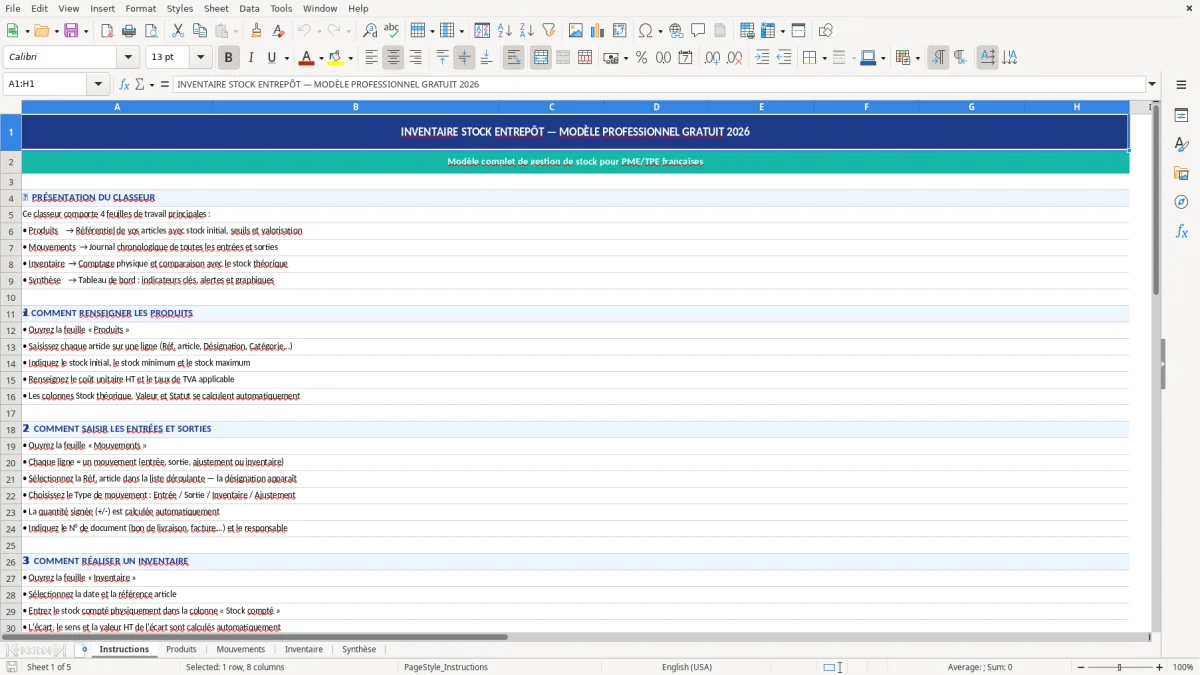
Task: Click the Select Function sum button
Action: point(139,84)
